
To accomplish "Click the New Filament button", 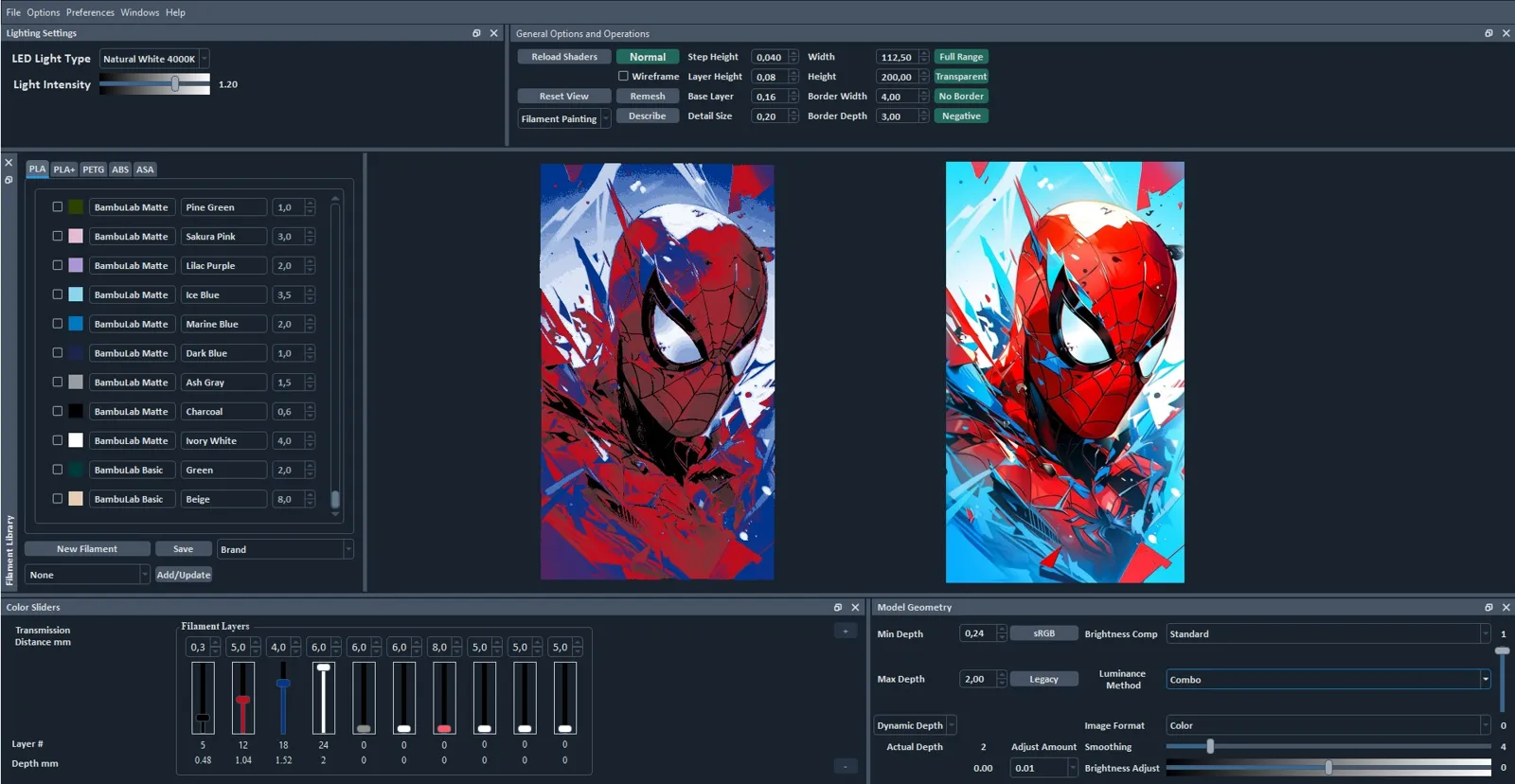I will point(87,549).
